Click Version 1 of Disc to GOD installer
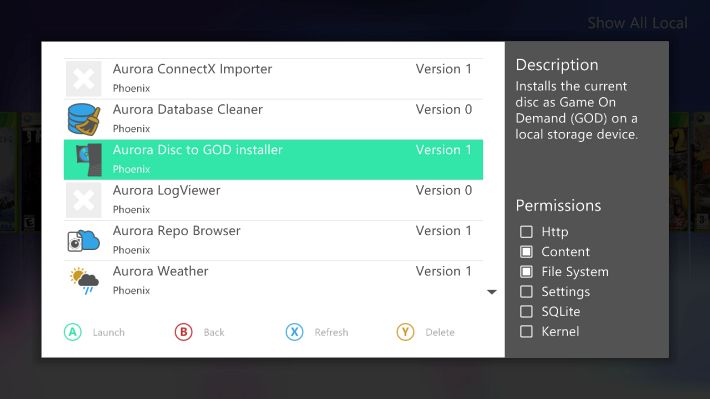Image resolution: width=710 pixels, height=399 pixels. (x=444, y=150)
